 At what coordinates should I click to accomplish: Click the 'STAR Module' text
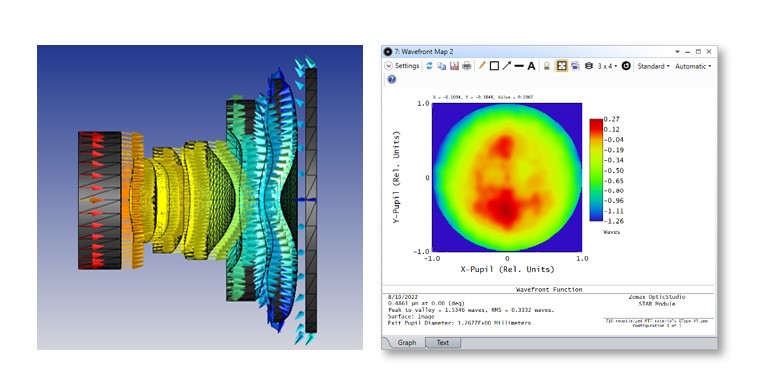click(657, 304)
